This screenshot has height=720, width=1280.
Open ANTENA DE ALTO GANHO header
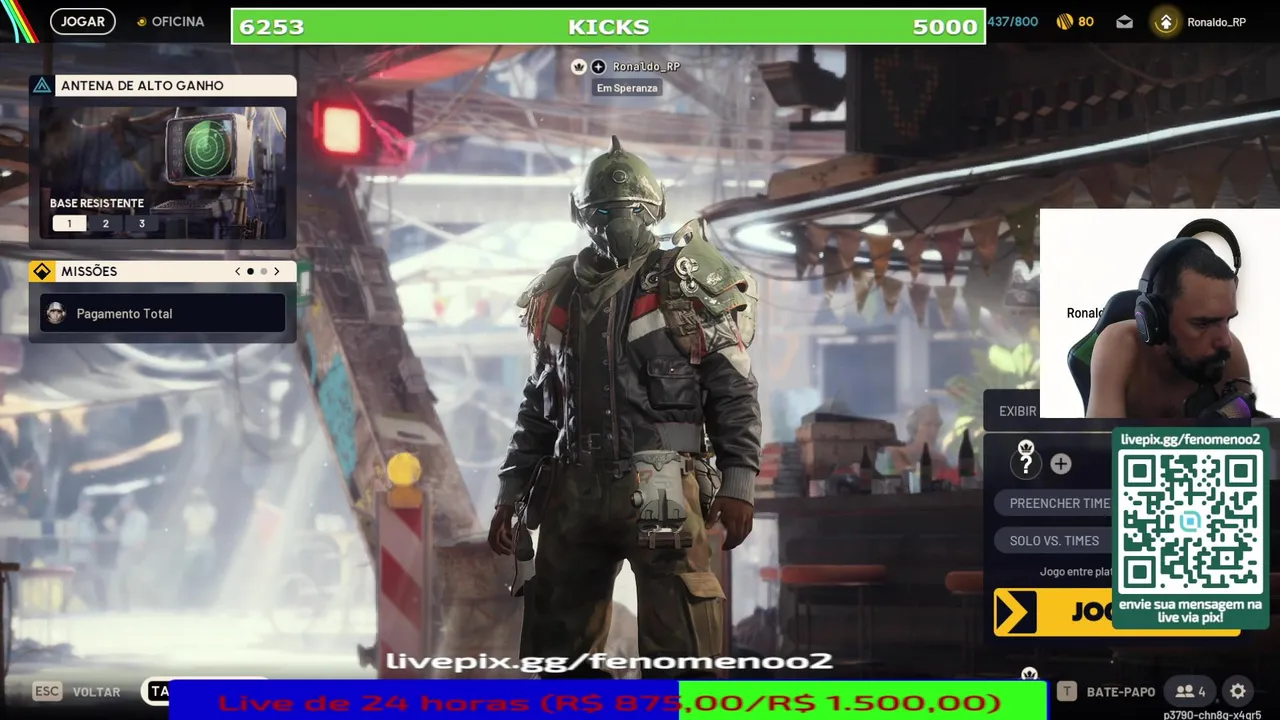(163, 85)
